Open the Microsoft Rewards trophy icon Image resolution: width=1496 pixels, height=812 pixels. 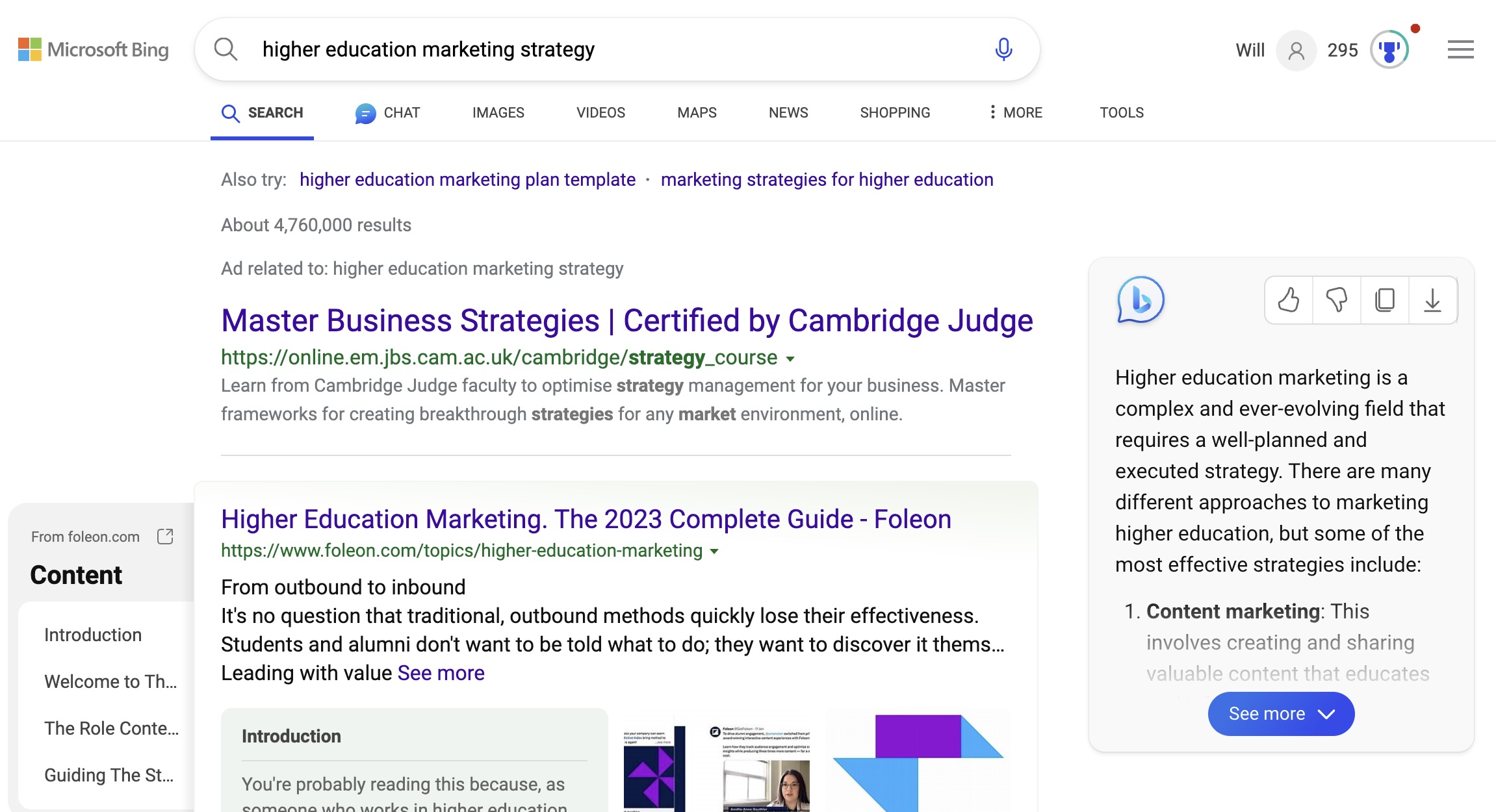click(x=1389, y=50)
